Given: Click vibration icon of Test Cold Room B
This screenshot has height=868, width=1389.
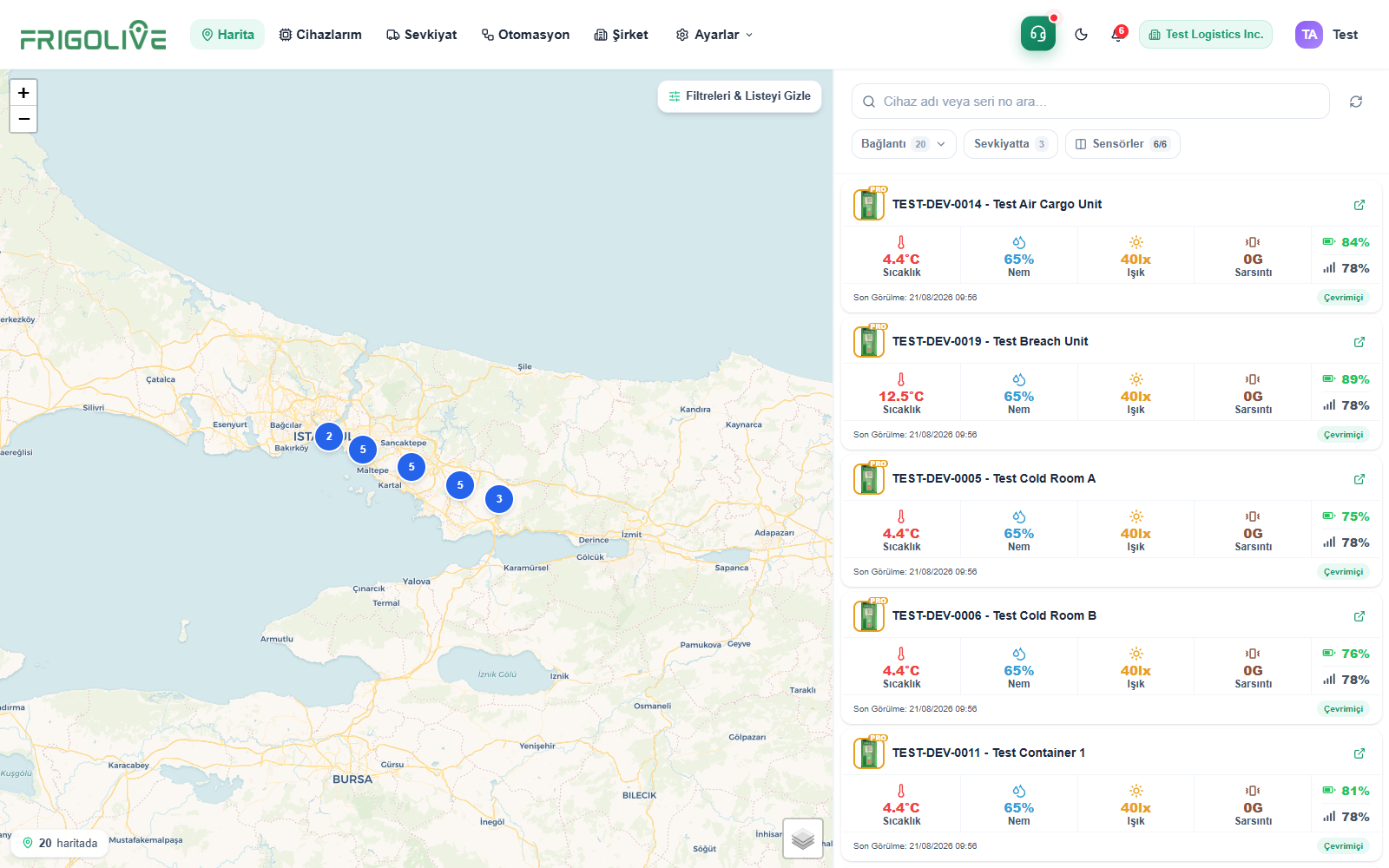Looking at the screenshot, I should (x=1253, y=654).
